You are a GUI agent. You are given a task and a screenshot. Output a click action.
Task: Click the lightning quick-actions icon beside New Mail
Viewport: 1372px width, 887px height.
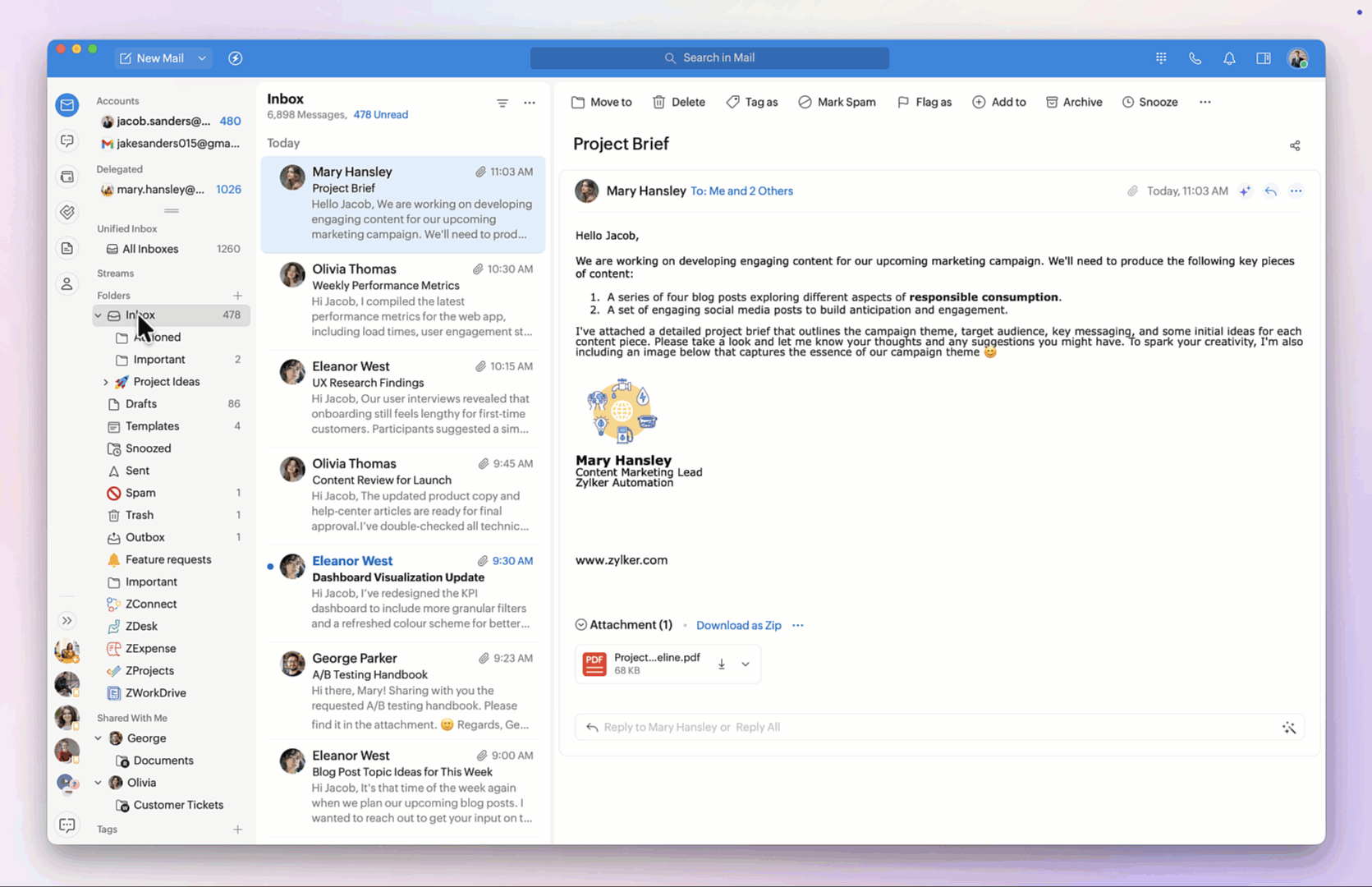coord(236,58)
